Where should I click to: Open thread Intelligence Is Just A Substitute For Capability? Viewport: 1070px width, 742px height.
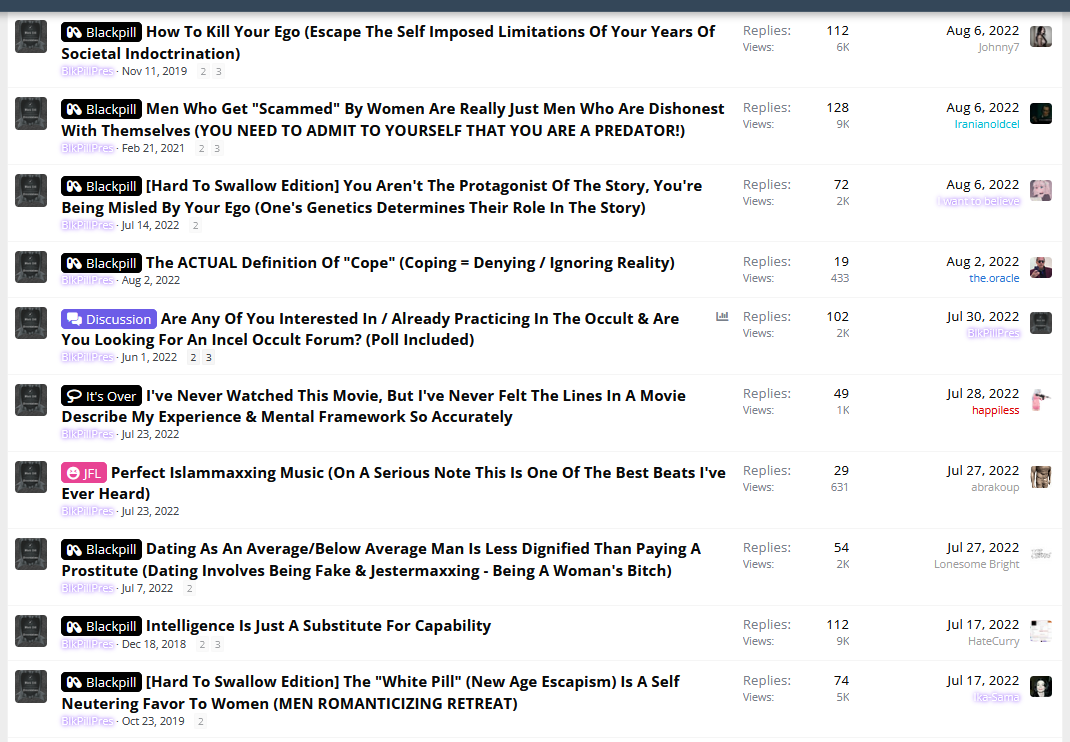(319, 626)
